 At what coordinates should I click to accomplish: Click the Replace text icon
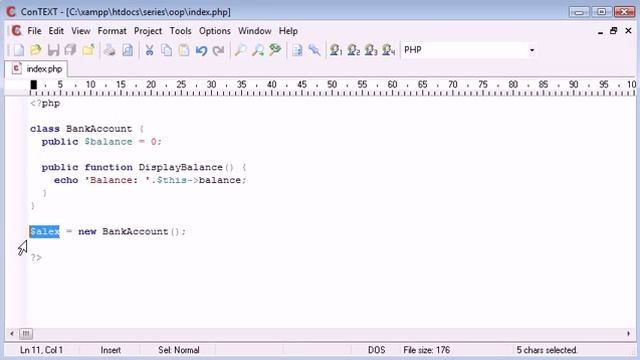coord(275,50)
